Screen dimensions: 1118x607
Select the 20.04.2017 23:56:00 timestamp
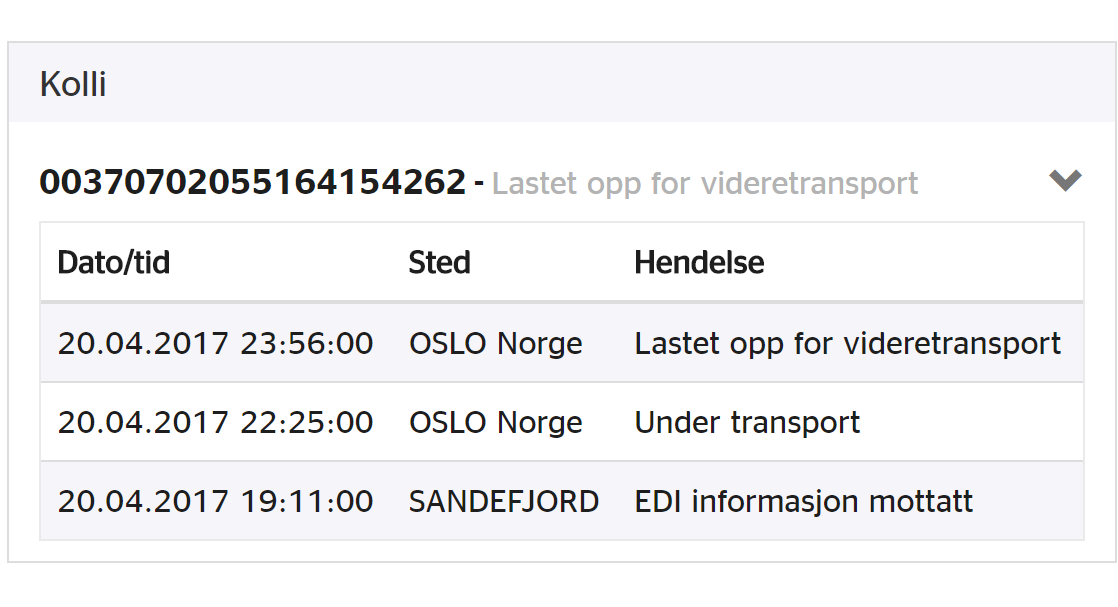tap(215, 344)
